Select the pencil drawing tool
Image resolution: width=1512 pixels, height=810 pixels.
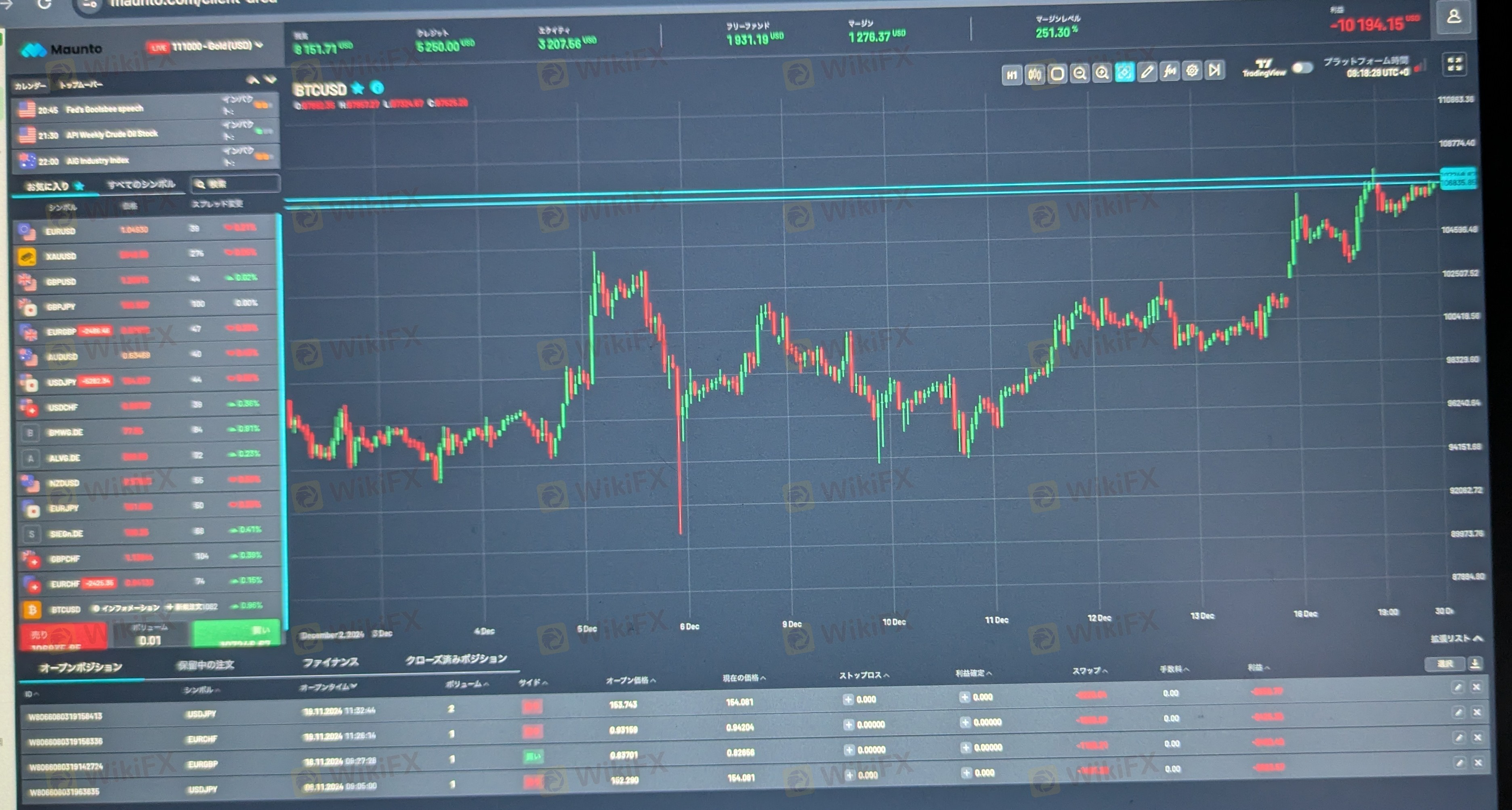coord(1147,72)
